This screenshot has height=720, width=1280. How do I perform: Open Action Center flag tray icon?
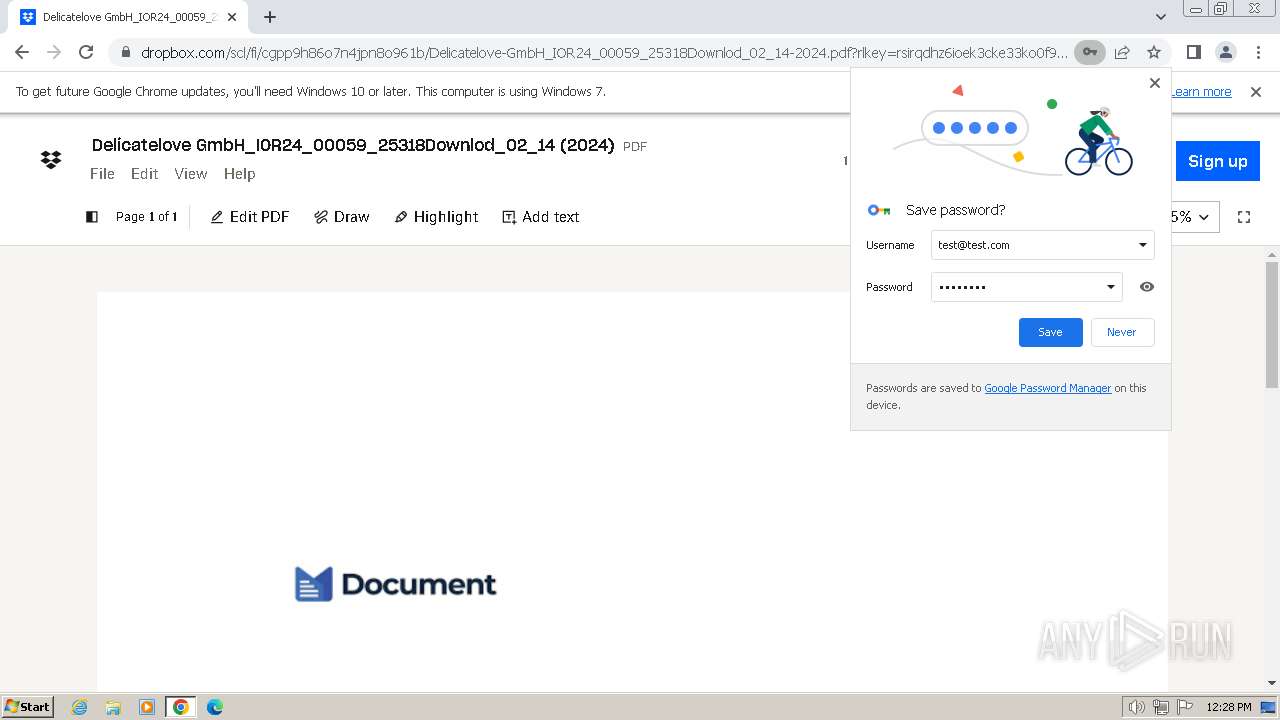point(1184,707)
